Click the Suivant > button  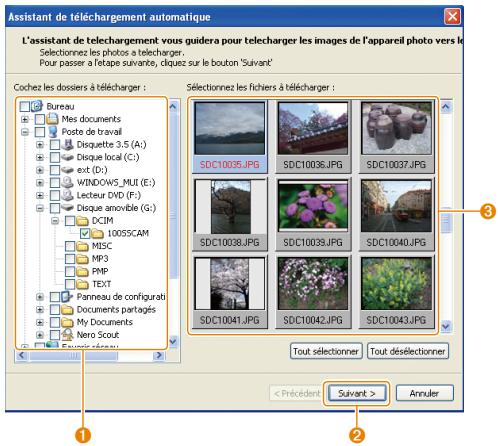click(x=357, y=393)
